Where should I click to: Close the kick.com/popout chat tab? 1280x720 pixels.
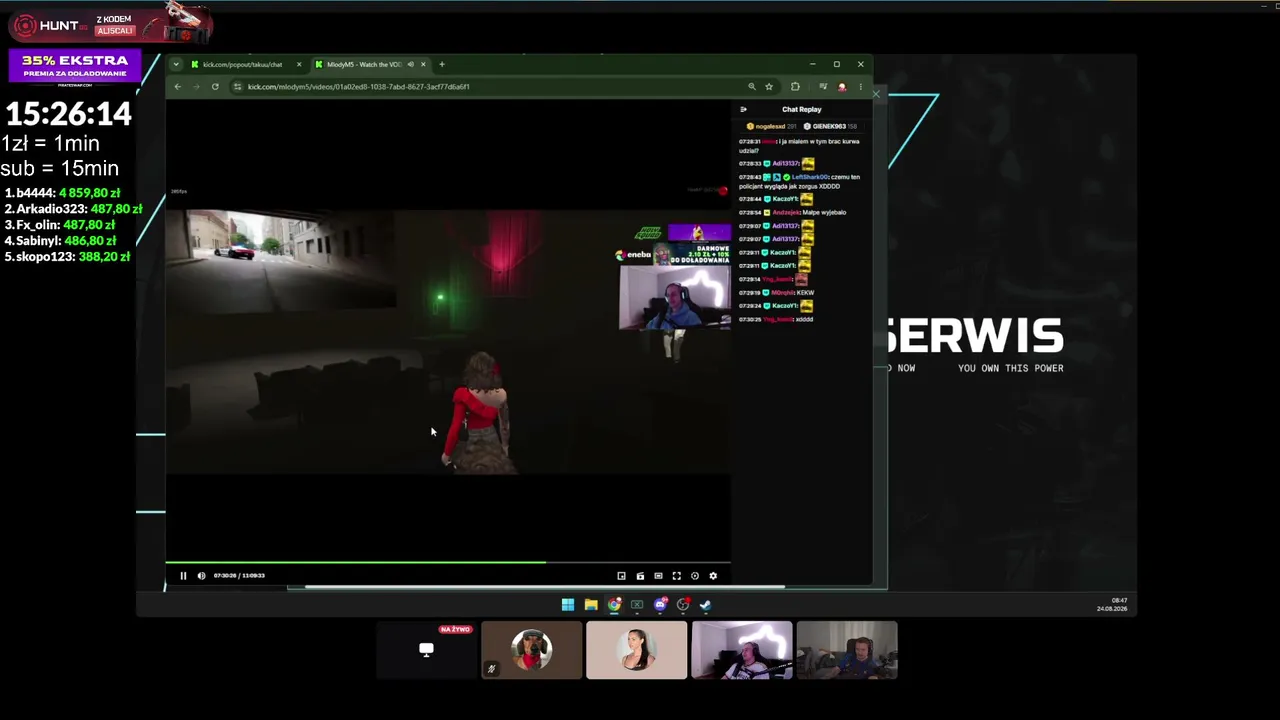coord(298,65)
